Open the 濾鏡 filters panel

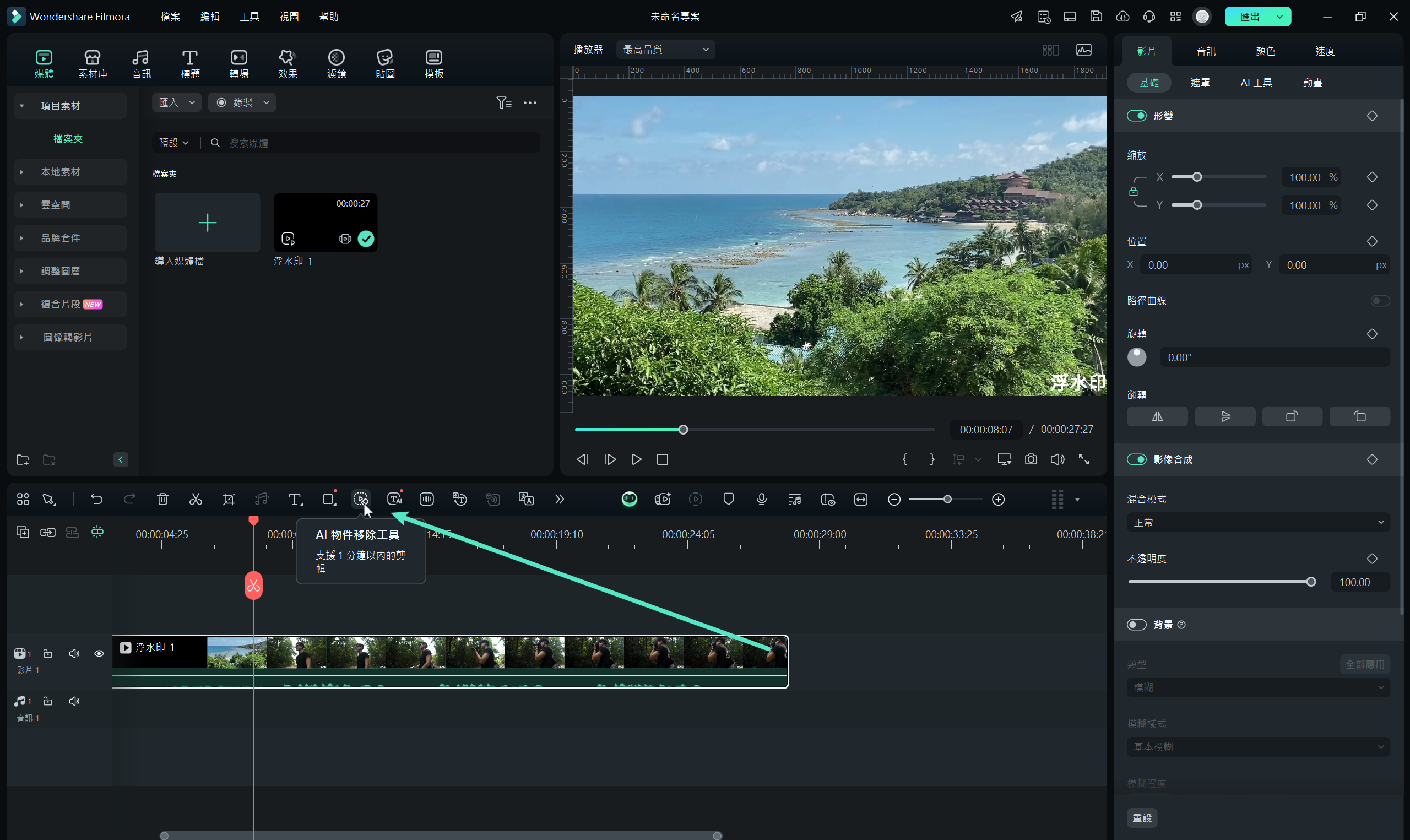tap(336, 64)
